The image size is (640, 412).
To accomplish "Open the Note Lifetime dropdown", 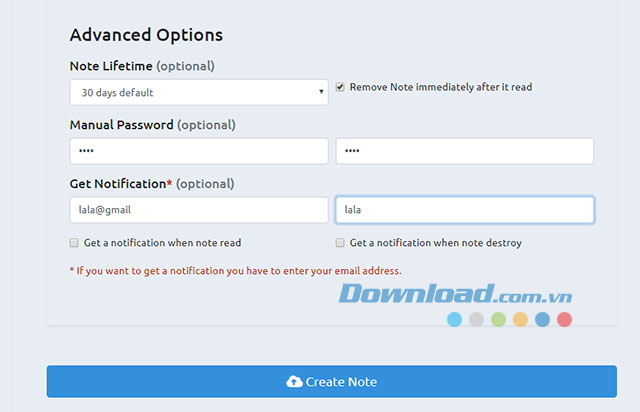I will tap(199, 93).
